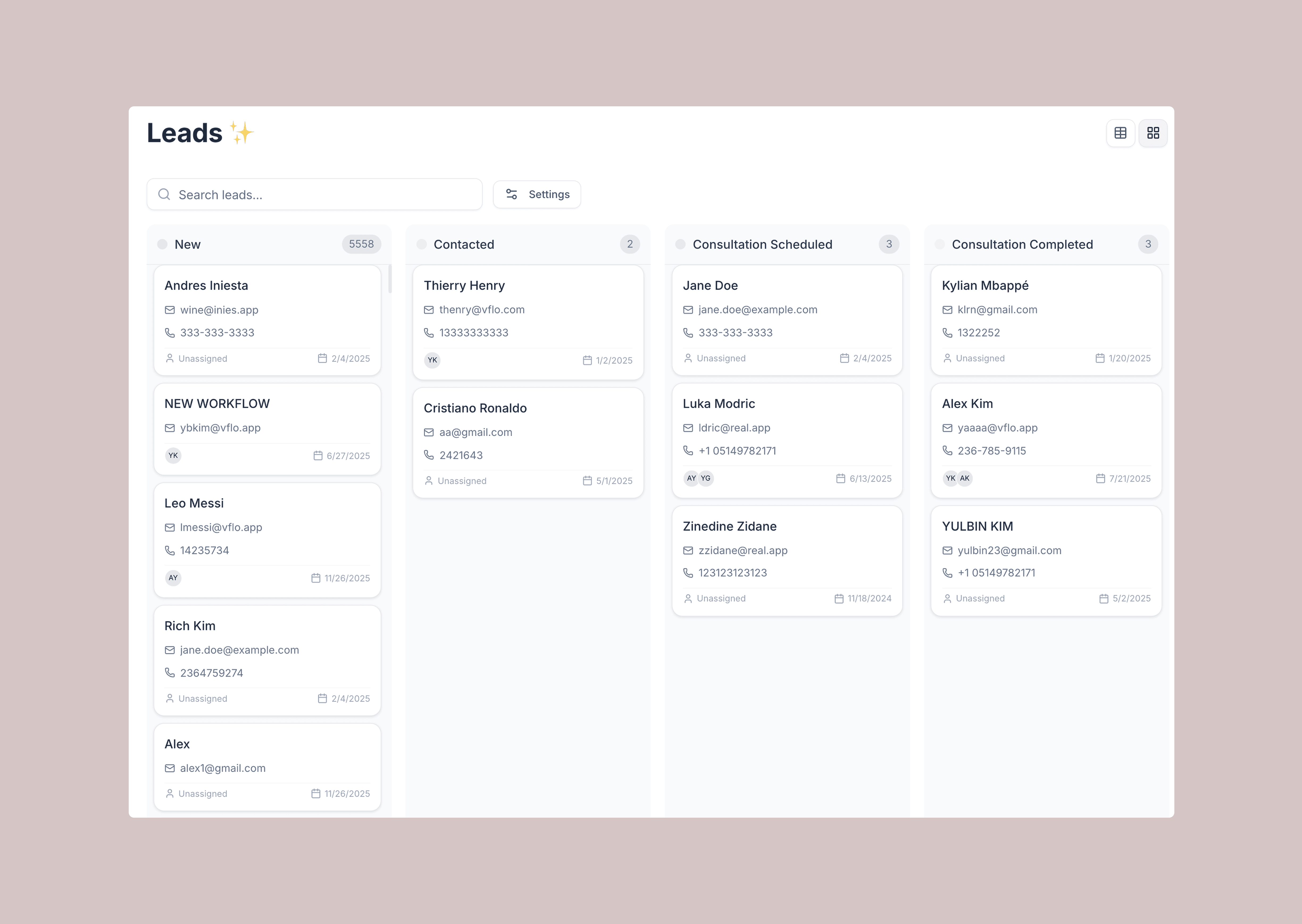Switch to the board grid view icon
Viewport: 1302px width, 924px height.
(x=1153, y=133)
